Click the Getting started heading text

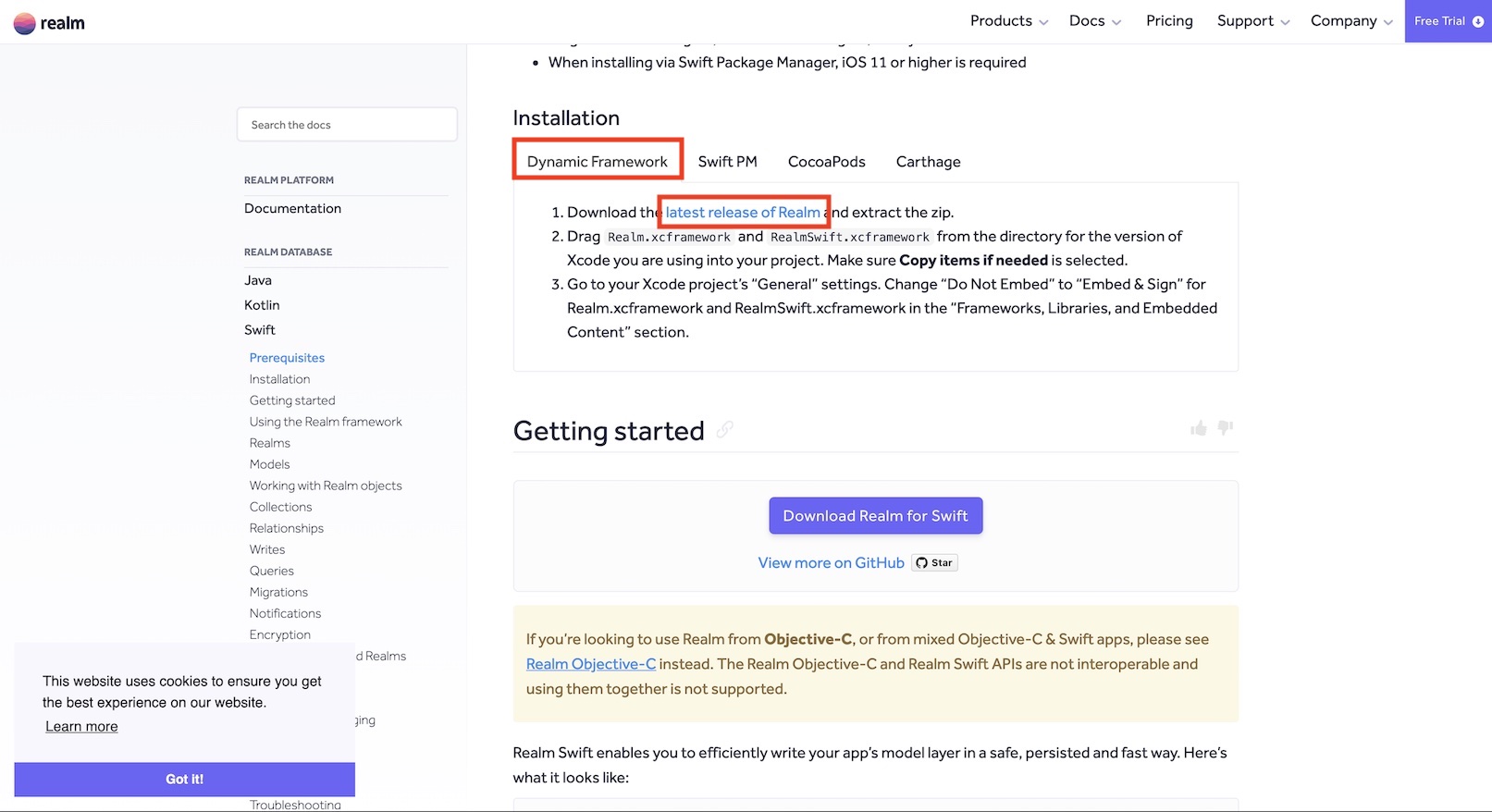(609, 431)
